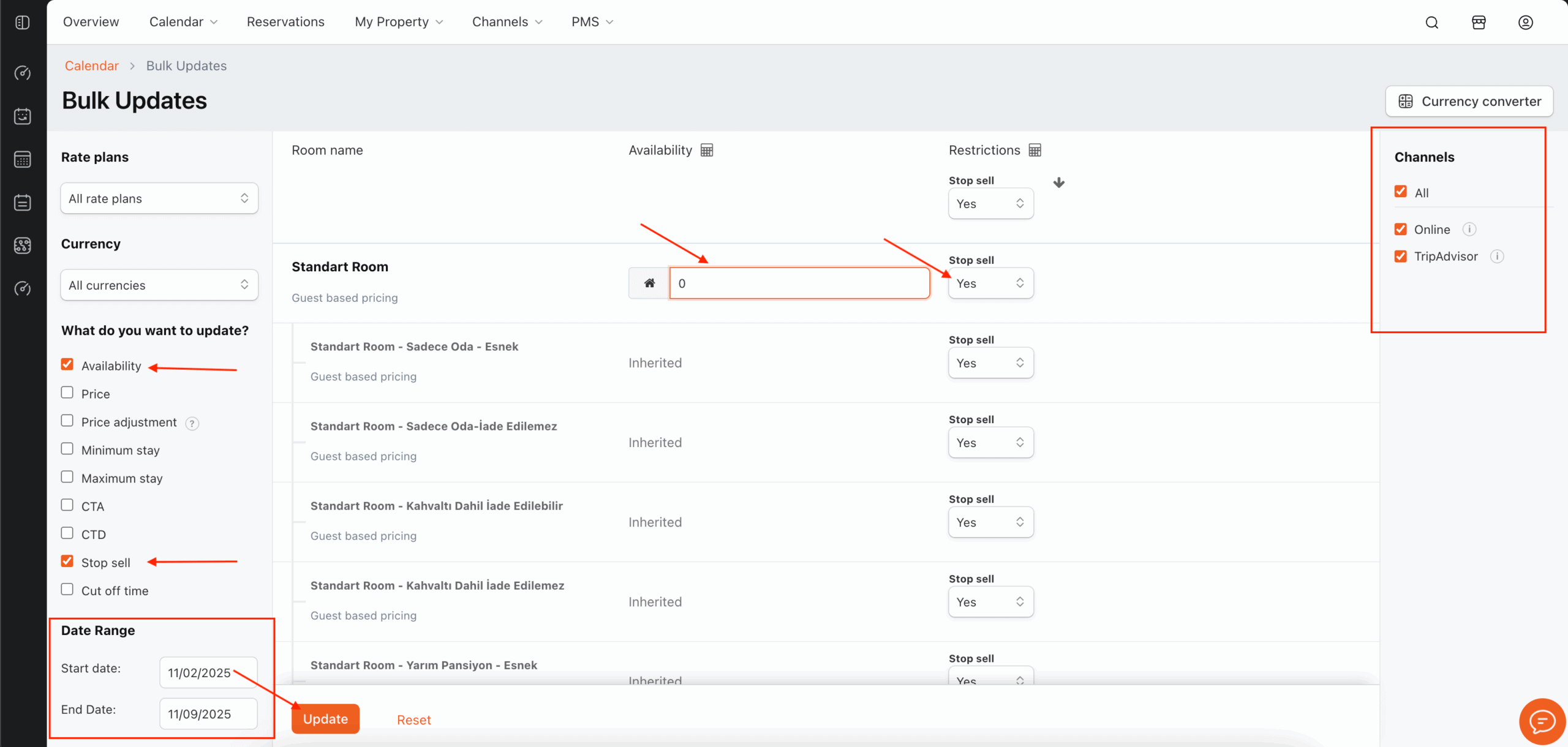Open the user account profile icon

click(1525, 23)
